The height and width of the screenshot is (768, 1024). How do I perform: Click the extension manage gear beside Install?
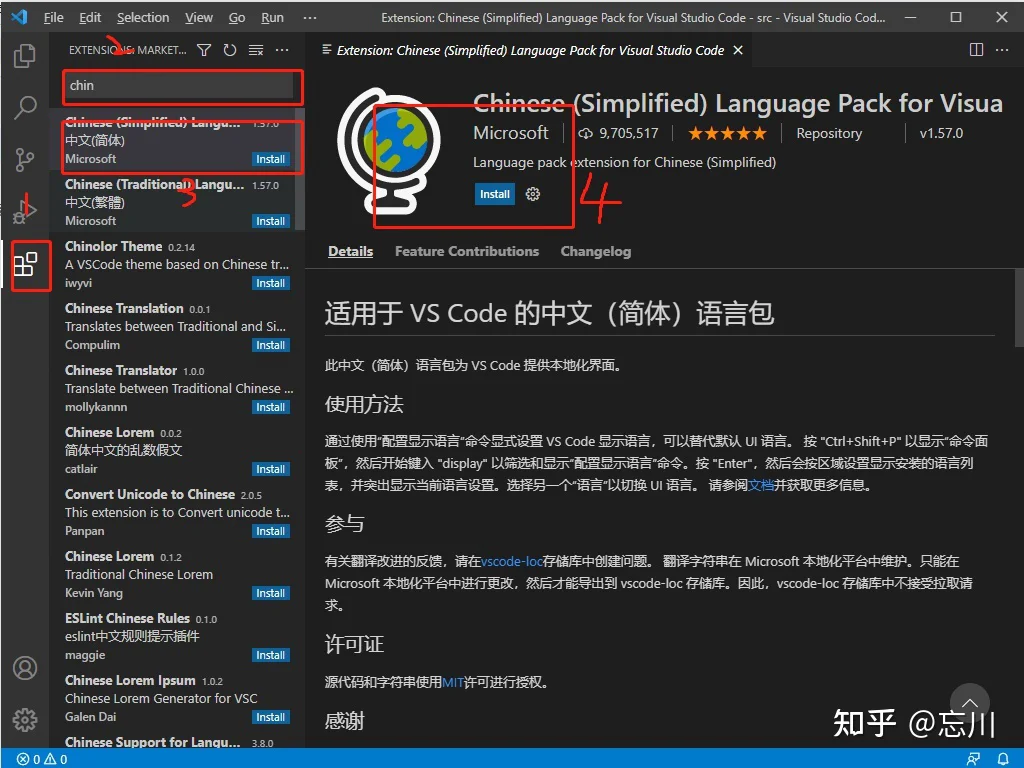pos(533,194)
